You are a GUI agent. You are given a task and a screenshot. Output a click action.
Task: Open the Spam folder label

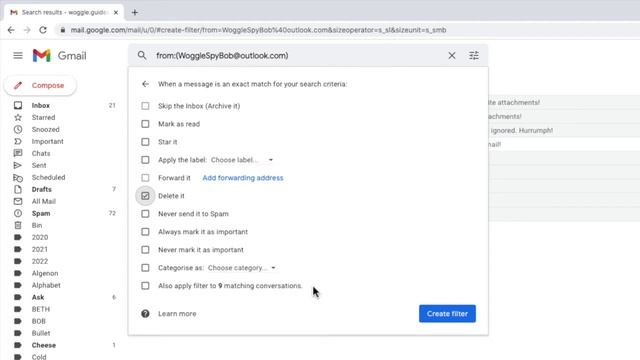(41, 213)
